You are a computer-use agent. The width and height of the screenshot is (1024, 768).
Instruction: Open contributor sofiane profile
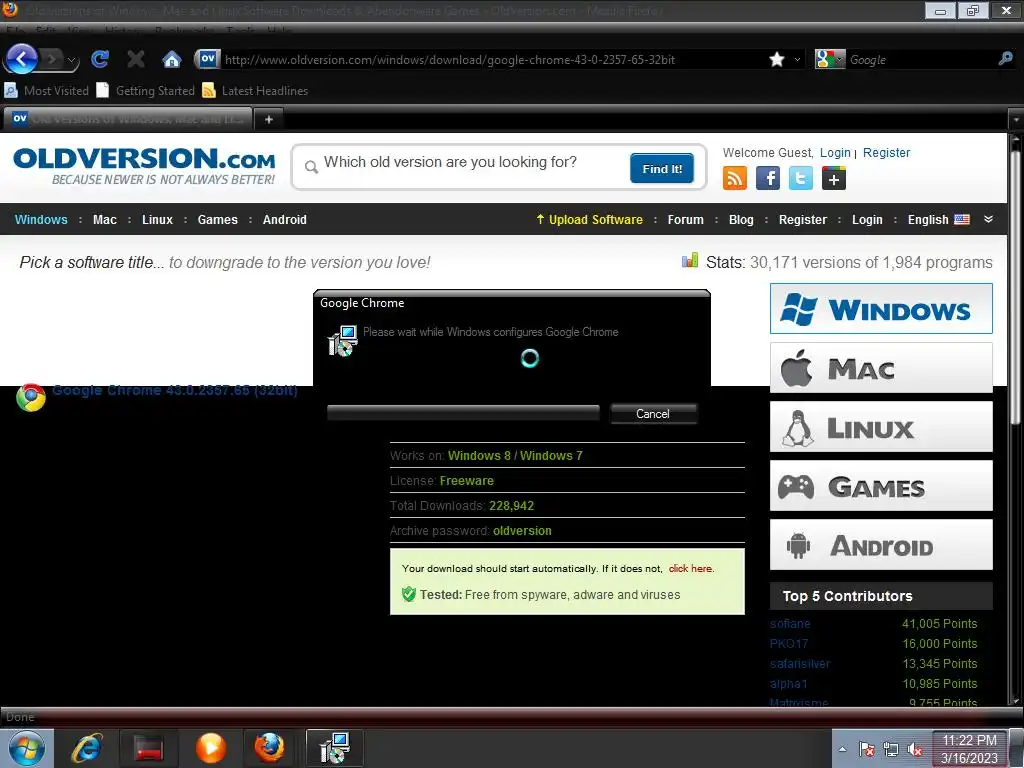tap(790, 624)
